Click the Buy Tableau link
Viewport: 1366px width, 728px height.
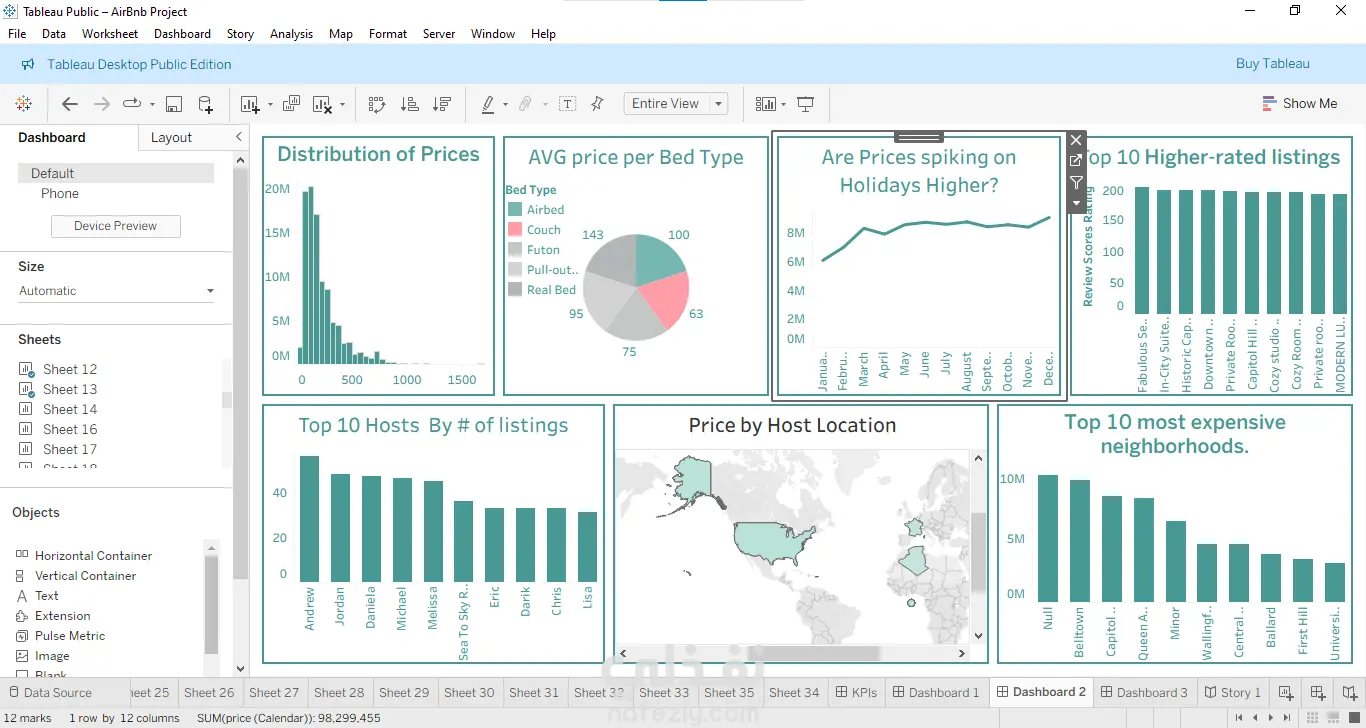[x=1272, y=64]
